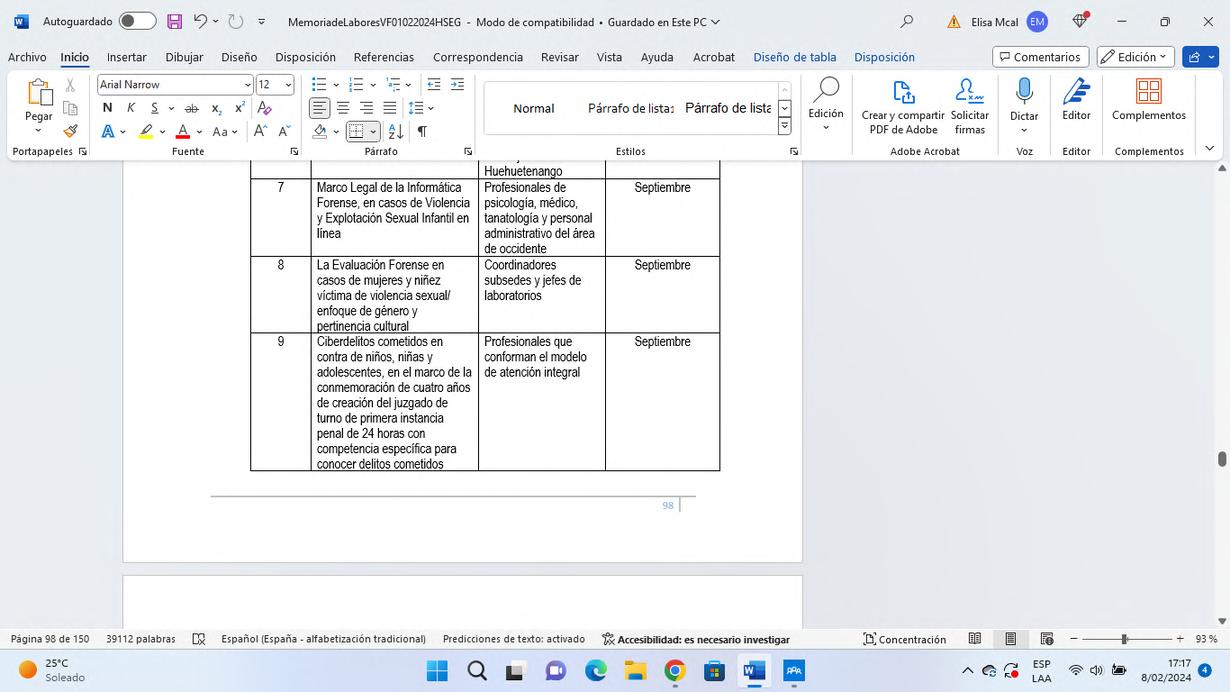Toggle underline (S) formatting
Screen dimensions: 1230x692
155,108
